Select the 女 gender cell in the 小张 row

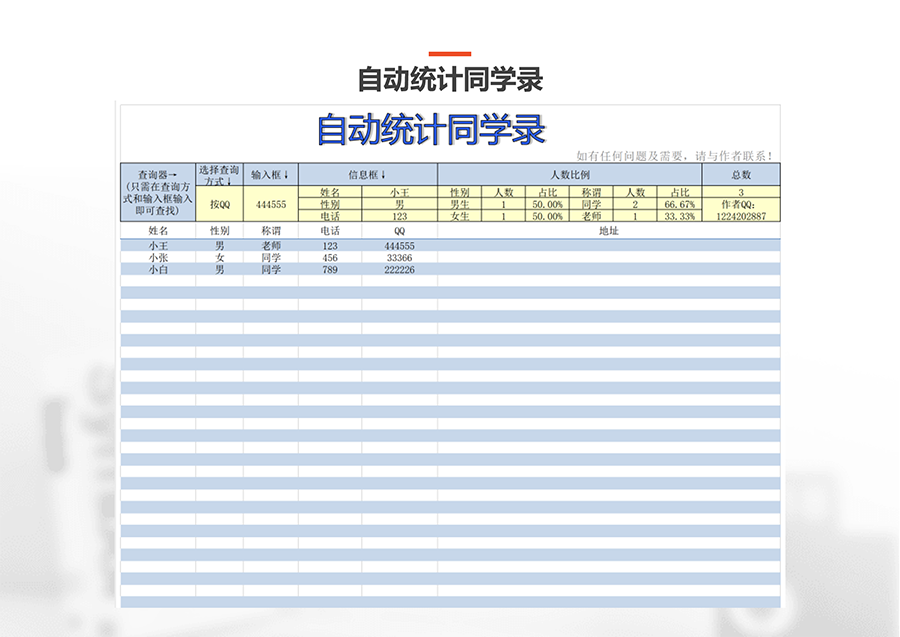[219, 258]
